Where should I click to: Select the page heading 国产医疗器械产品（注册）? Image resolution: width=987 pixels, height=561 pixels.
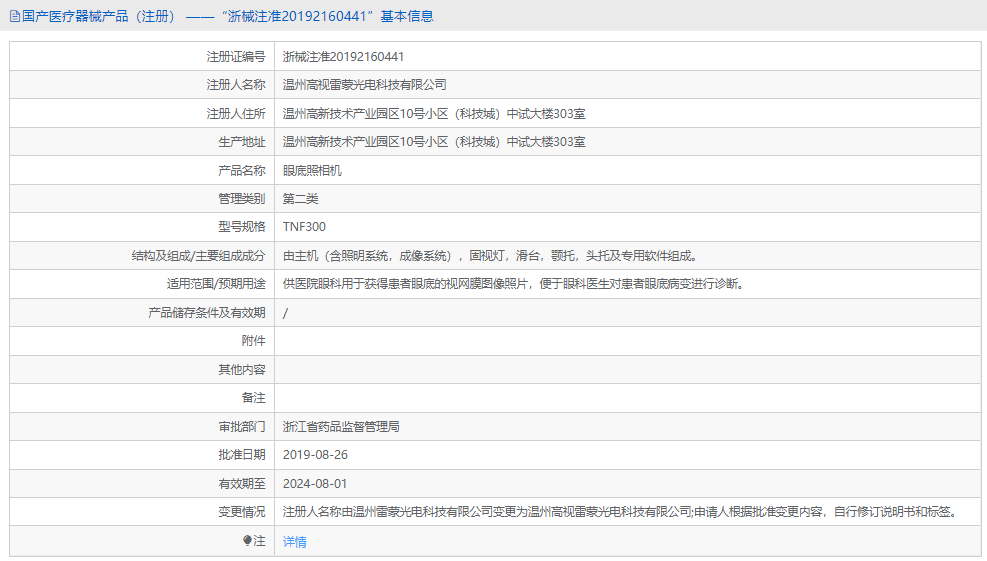tap(99, 16)
